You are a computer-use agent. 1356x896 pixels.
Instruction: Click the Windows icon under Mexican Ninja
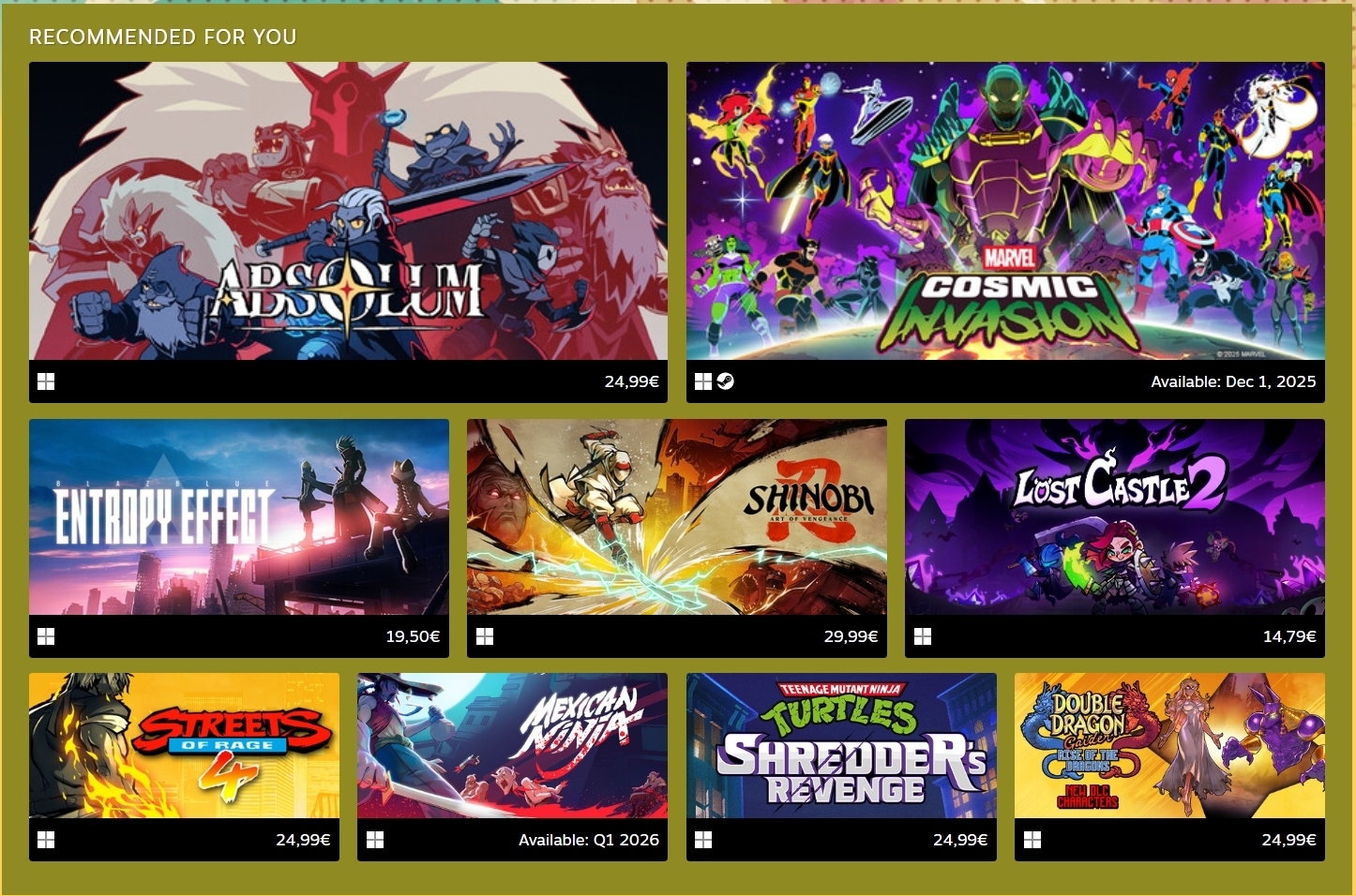[375, 840]
